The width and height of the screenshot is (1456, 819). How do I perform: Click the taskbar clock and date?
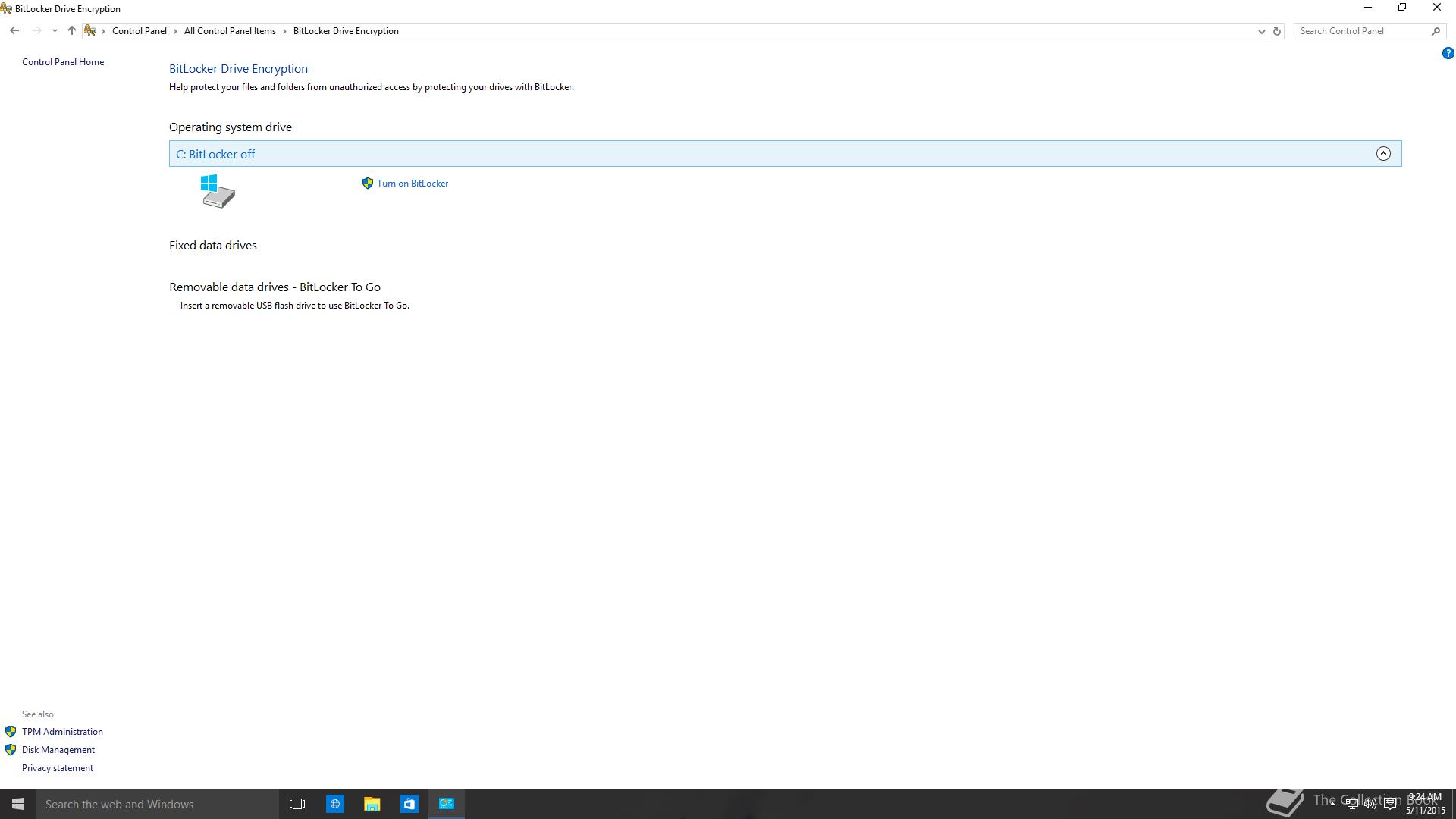[1426, 804]
